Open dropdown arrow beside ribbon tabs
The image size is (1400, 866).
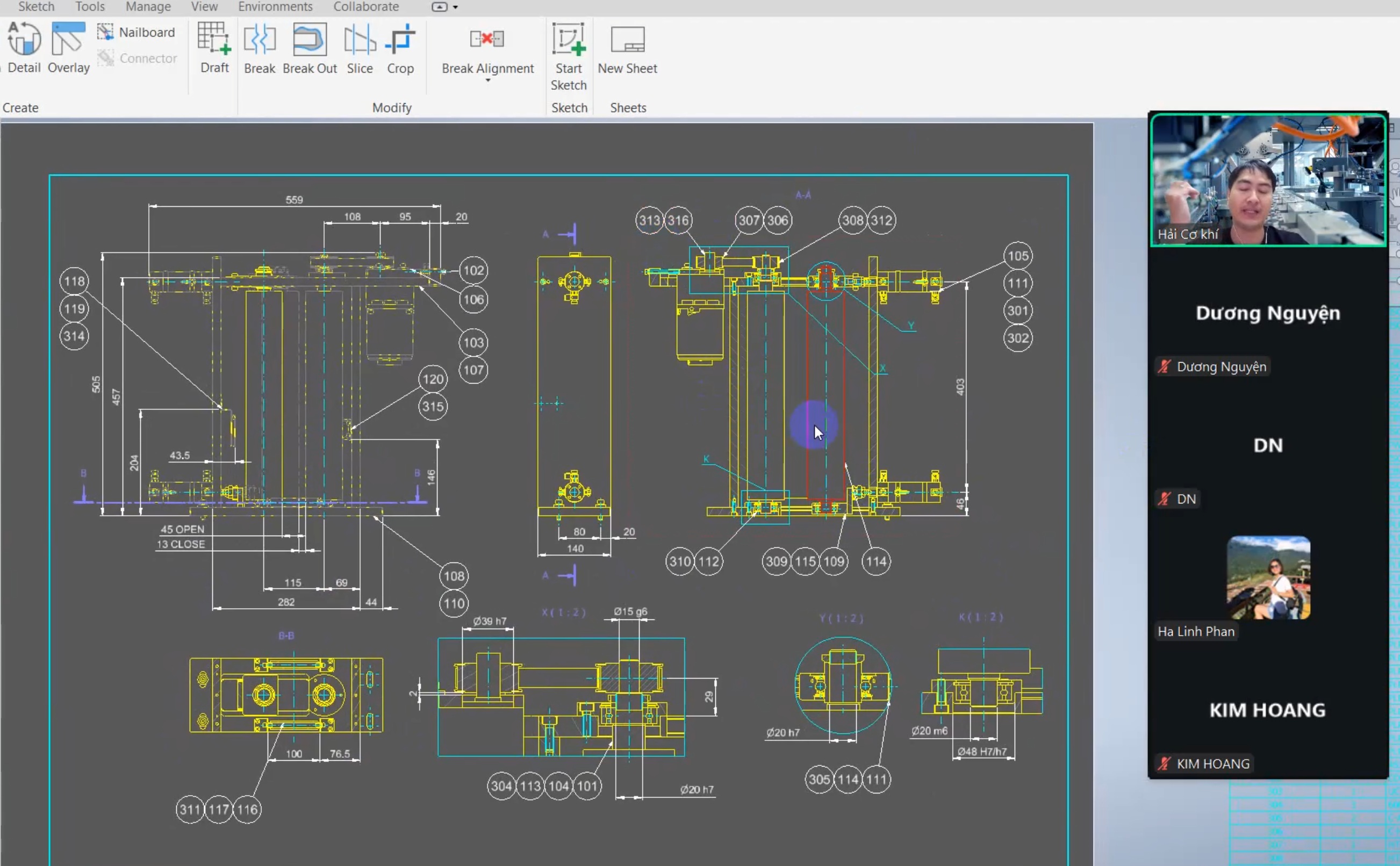[x=455, y=8]
